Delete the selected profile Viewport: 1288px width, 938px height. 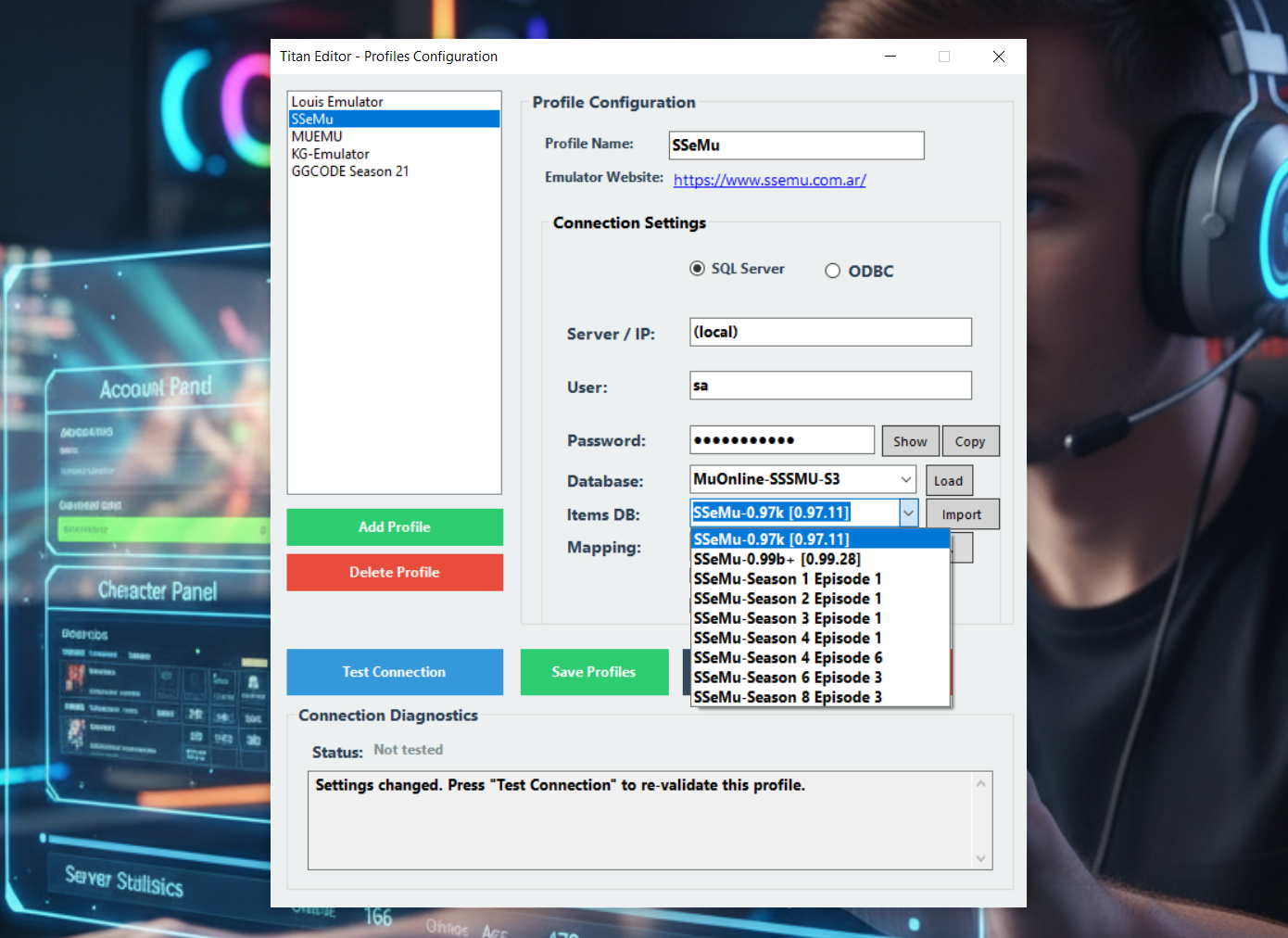coord(395,572)
